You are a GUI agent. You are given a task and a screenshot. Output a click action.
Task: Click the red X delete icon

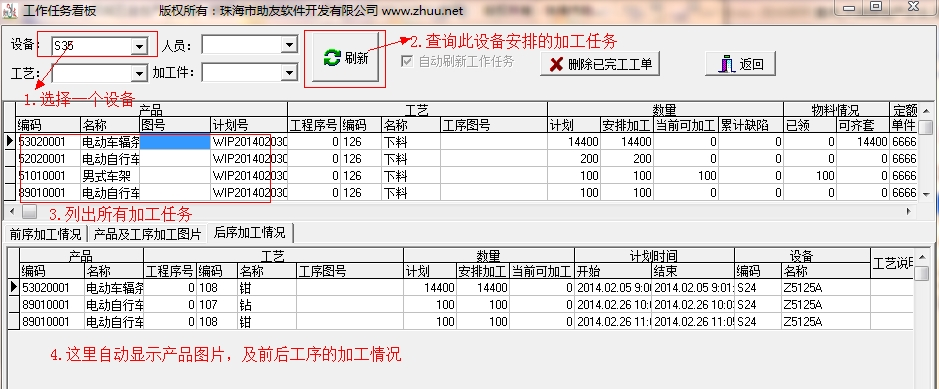click(556, 64)
